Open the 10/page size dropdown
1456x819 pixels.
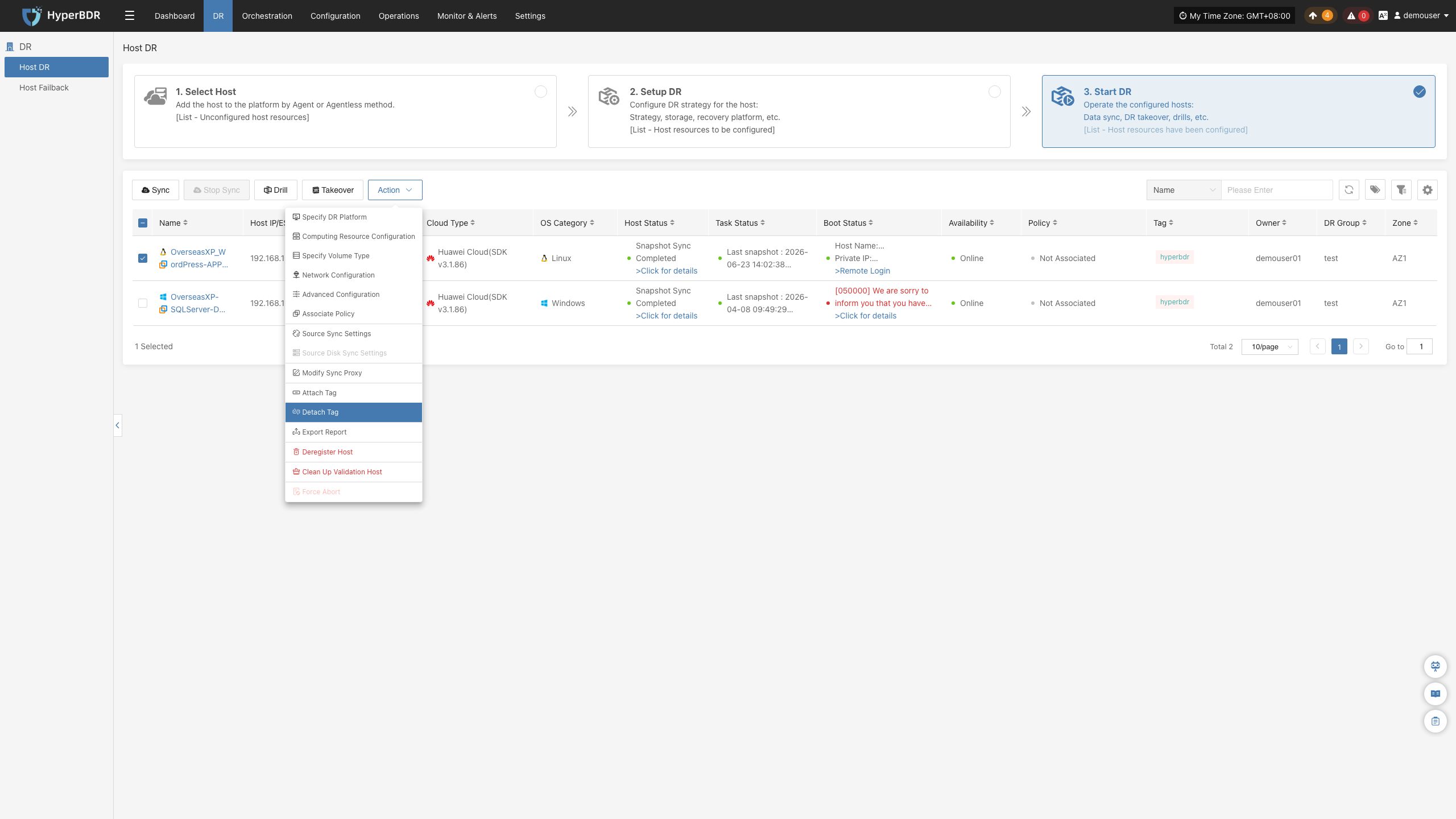1270,346
